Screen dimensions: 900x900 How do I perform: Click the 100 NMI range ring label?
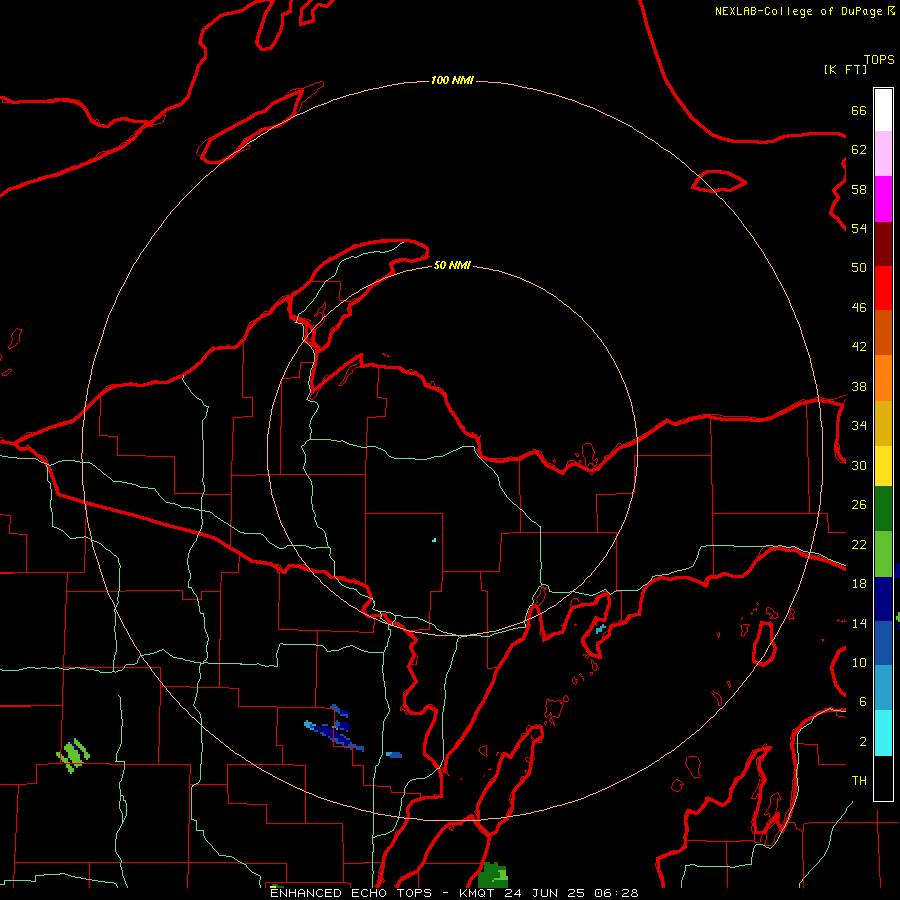pyautogui.click(x=452, y=80)
